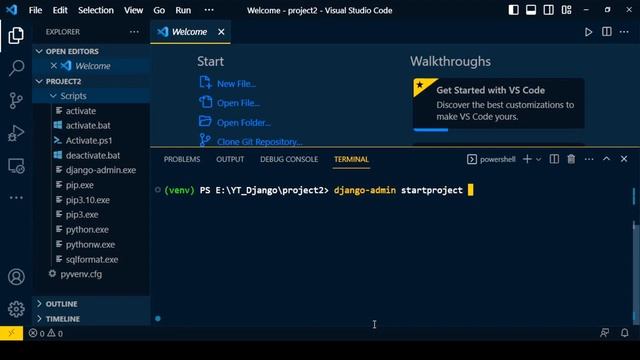Open the Activate.ps1 file

[x=89, y=140]
